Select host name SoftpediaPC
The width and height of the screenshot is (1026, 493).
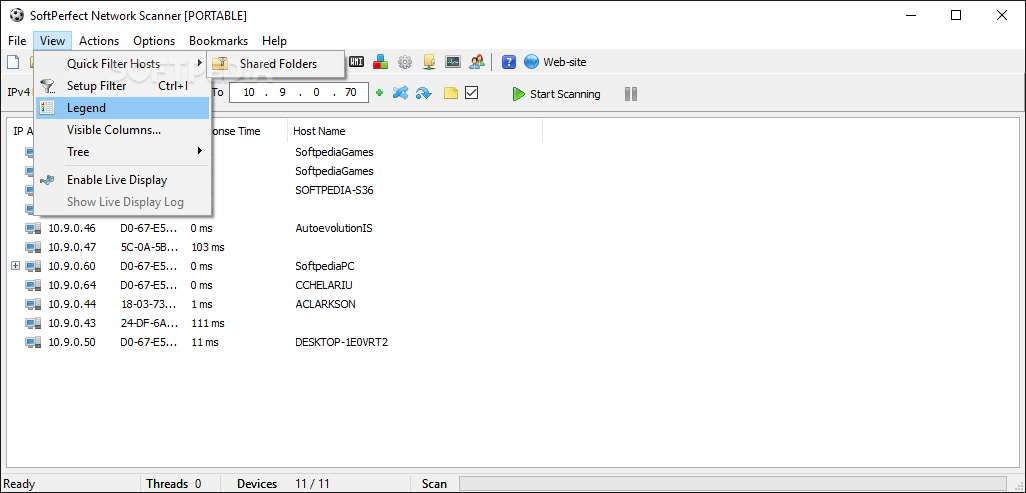[x=325, y=266]
